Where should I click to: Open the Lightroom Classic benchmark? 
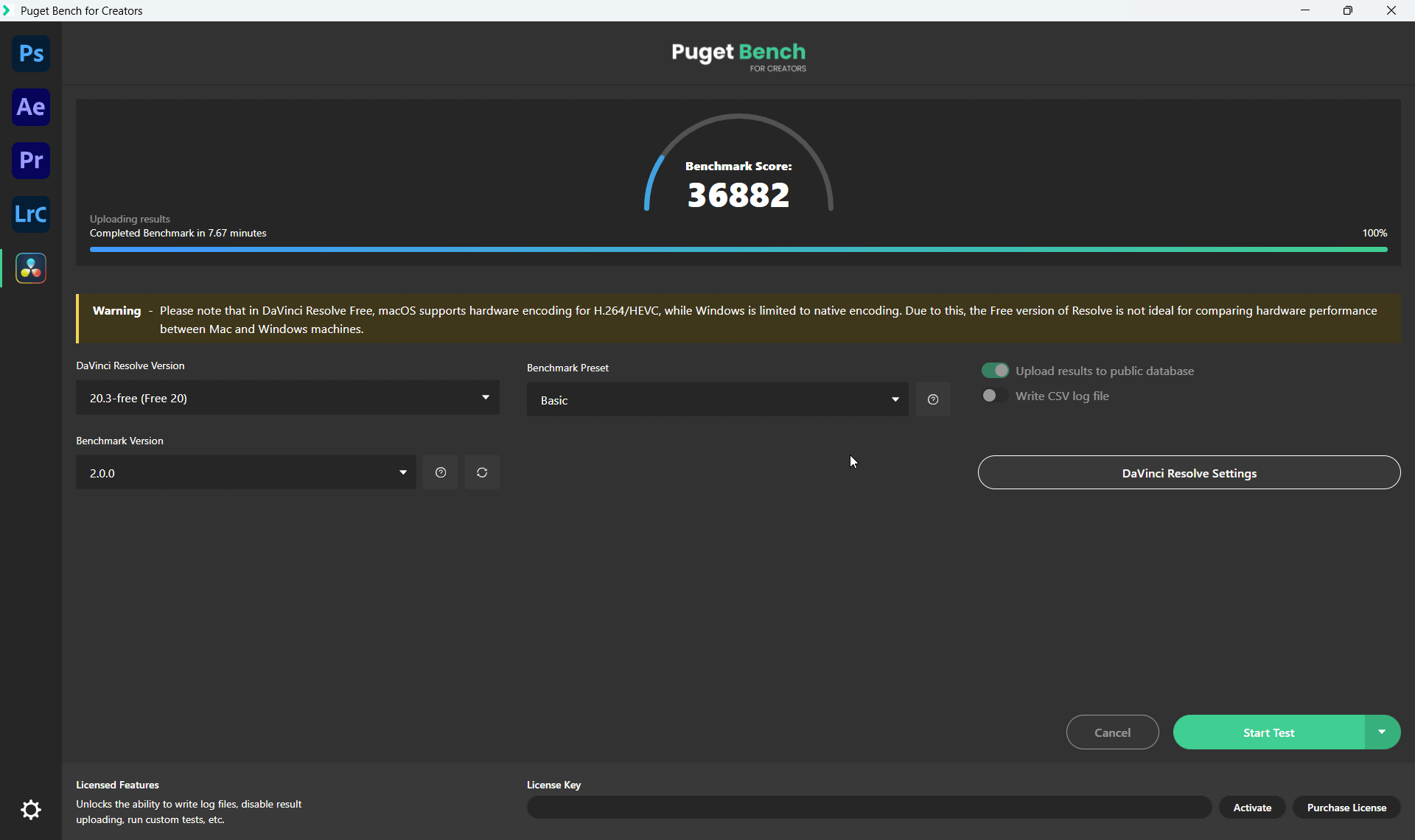(31, 214)
